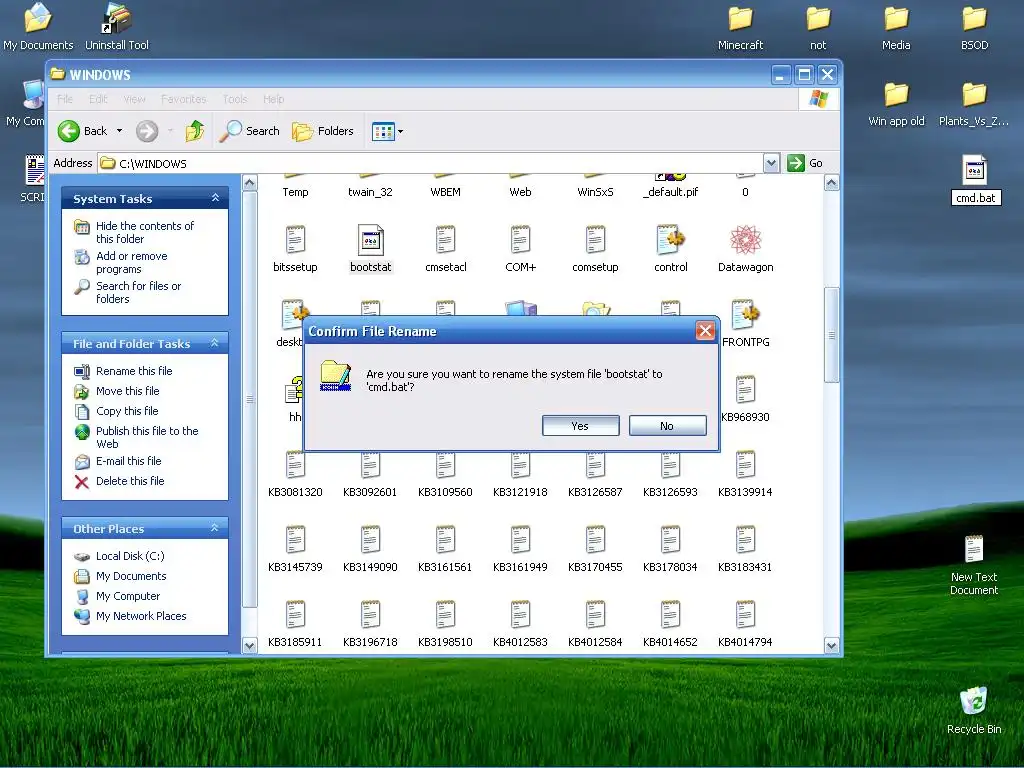Confirm rename by clicking Yes
Image resolution: width=1024 pixels, height=768 pixels.
581,426
